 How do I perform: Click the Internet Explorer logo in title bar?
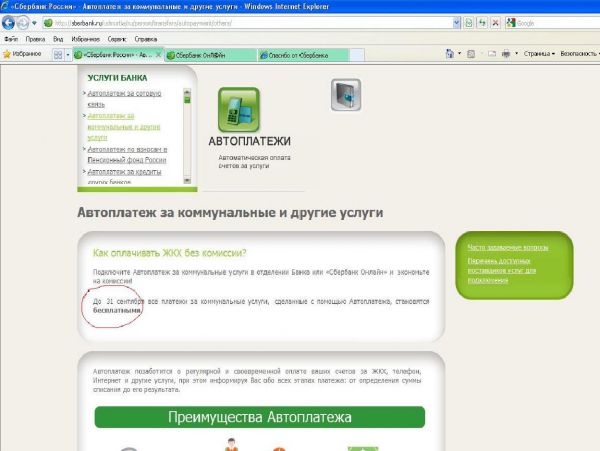pos(4,6)
